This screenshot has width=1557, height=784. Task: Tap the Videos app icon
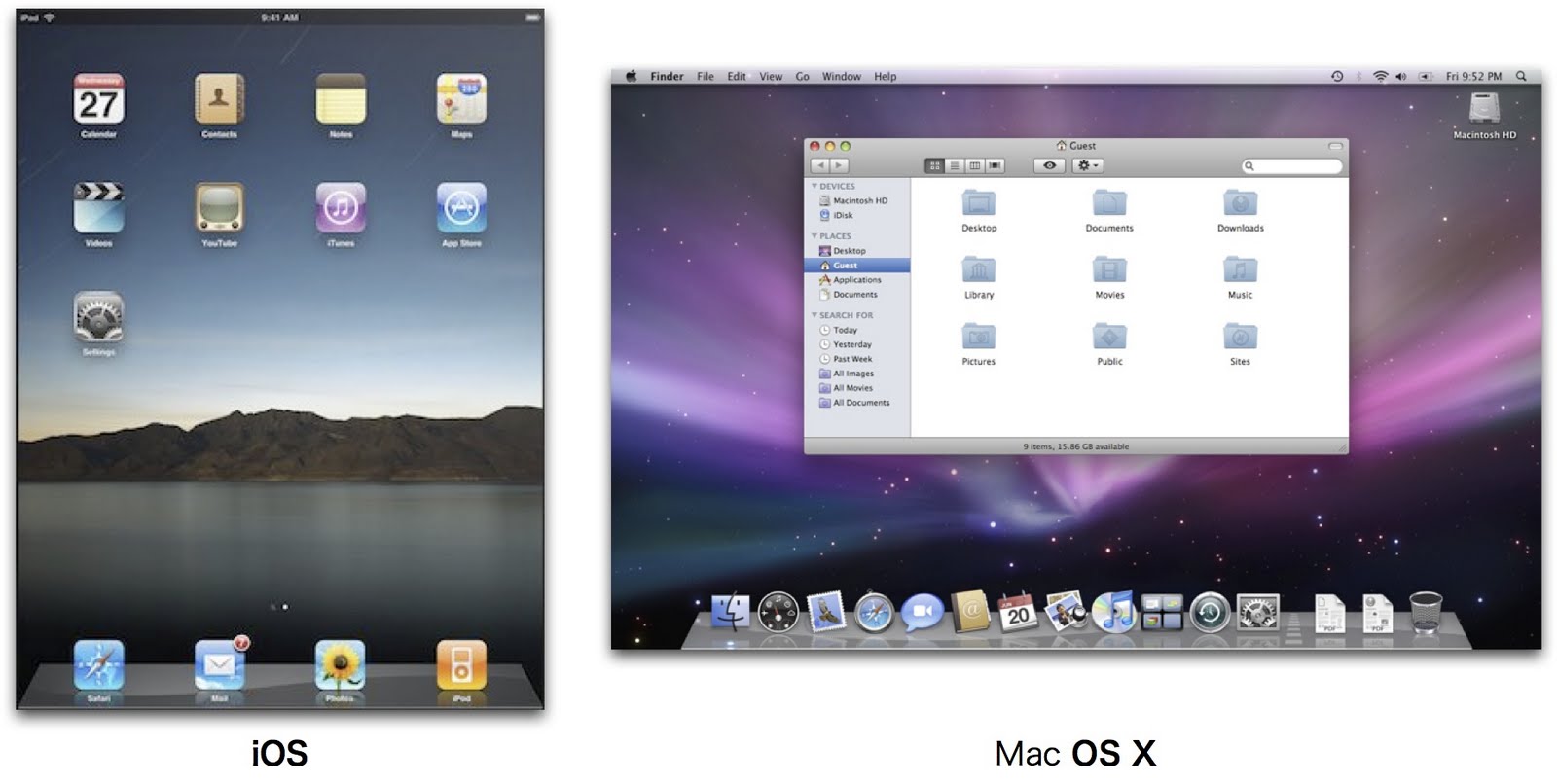click(x=98, y=207)
